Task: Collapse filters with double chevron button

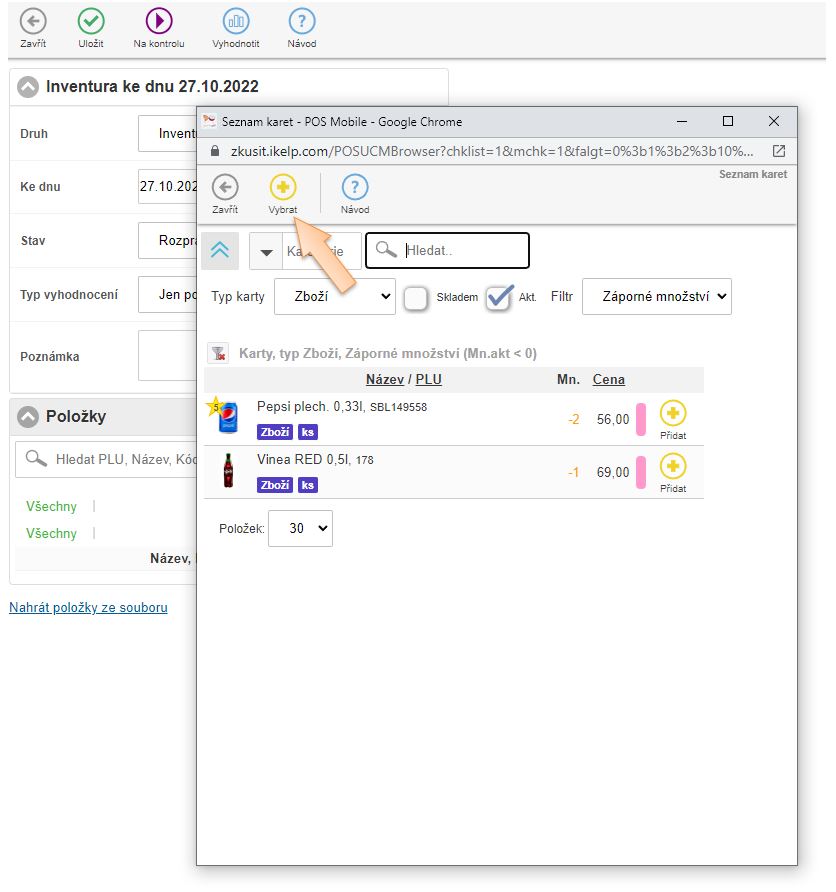Action: point(220,251)
